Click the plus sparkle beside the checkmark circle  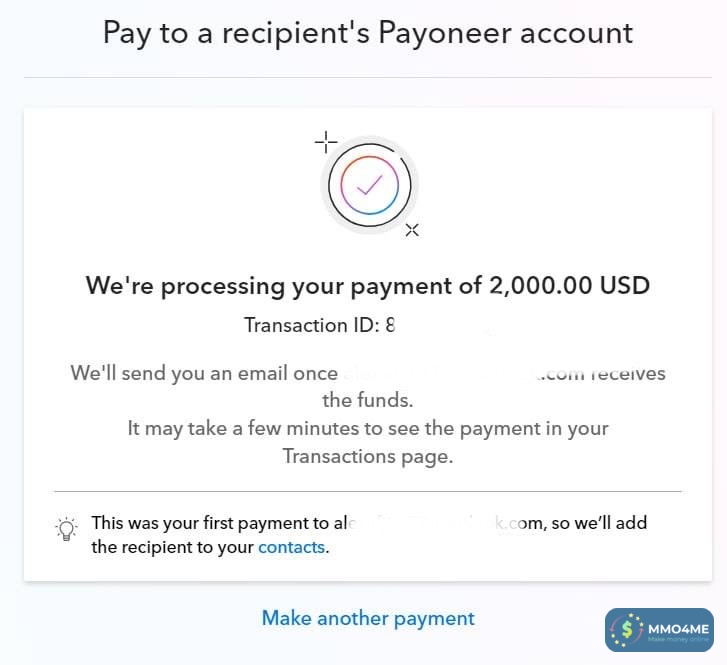pos(325,141)
